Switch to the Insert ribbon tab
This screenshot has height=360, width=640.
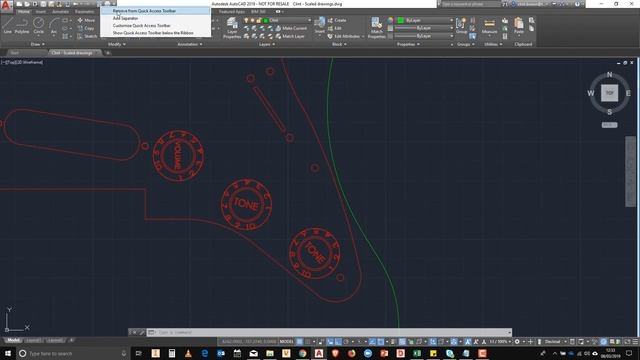(x=41, y=12)
